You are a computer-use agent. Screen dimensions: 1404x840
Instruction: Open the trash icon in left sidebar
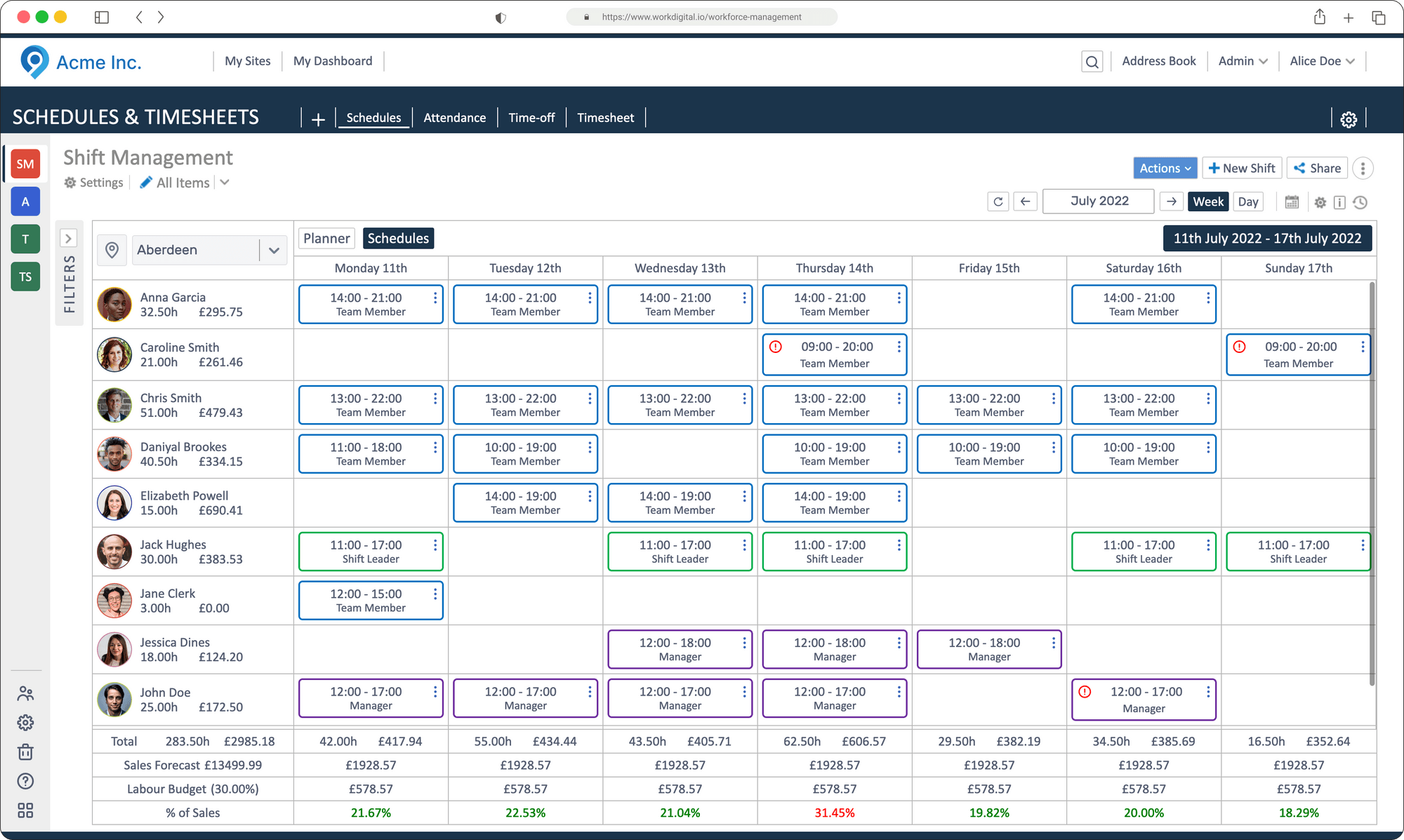tap(25, 752)
